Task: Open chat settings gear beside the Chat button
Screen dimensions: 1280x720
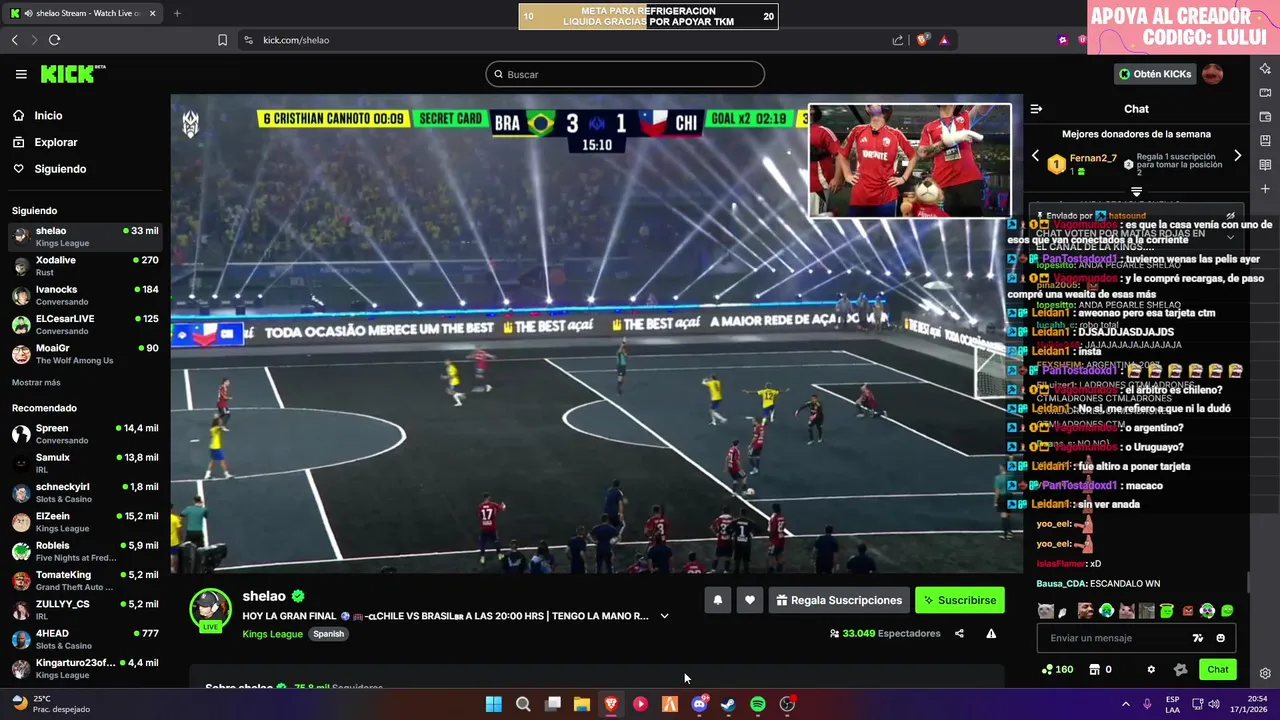Action: coord(1151,670)
